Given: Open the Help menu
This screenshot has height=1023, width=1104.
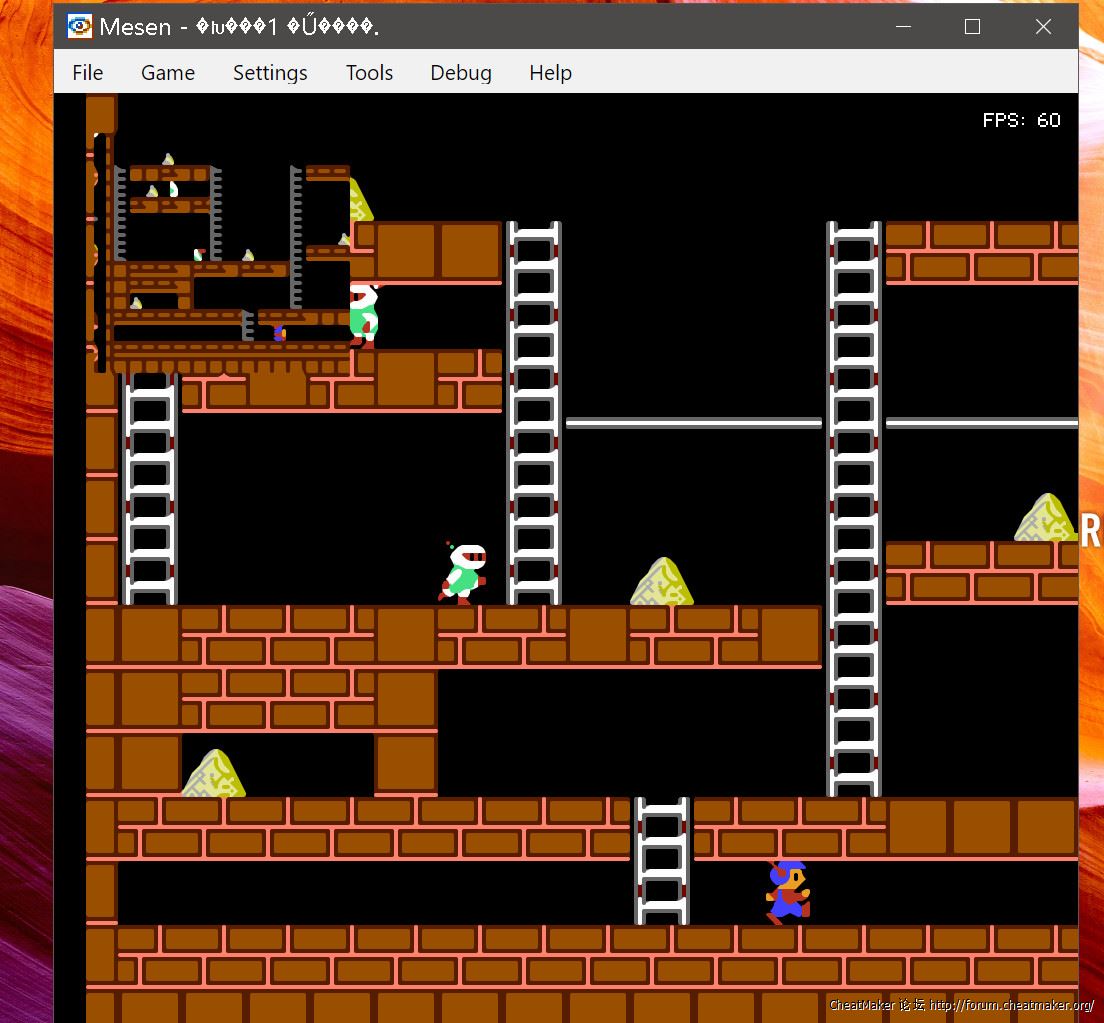Looking at the screenshot, I should click(x=550, y=73).
